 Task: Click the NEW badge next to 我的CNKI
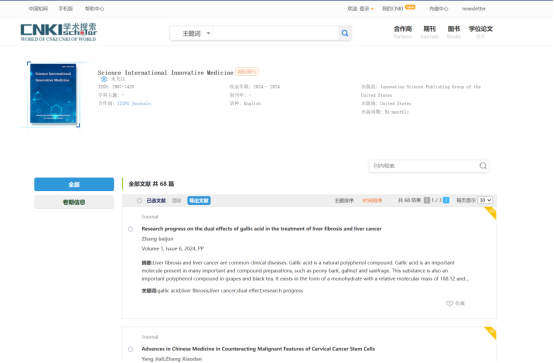[x=410, y=7]
